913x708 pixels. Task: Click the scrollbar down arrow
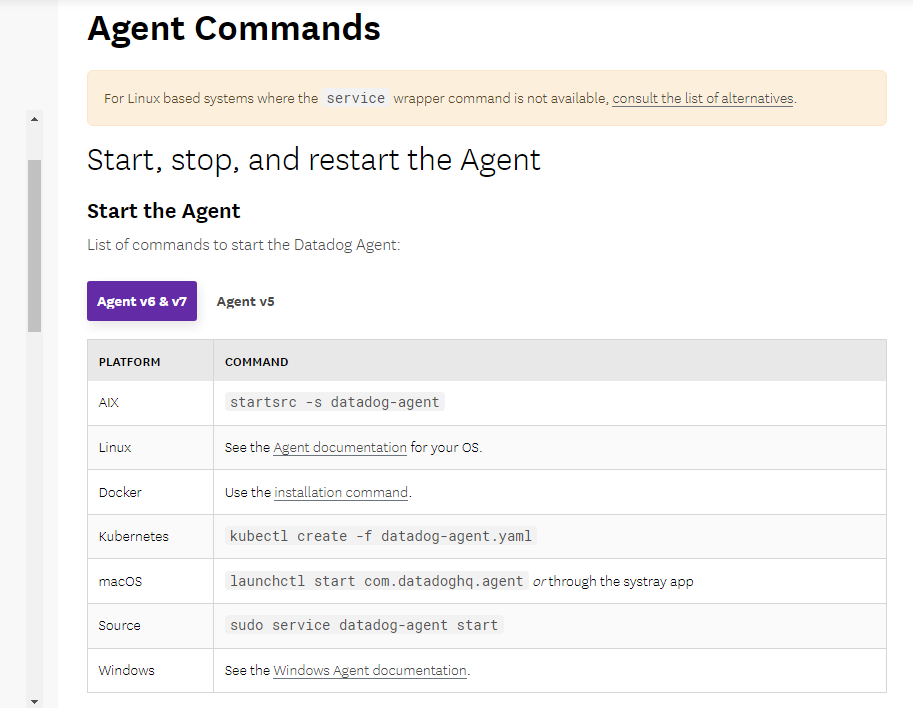[x=34, y=702]
